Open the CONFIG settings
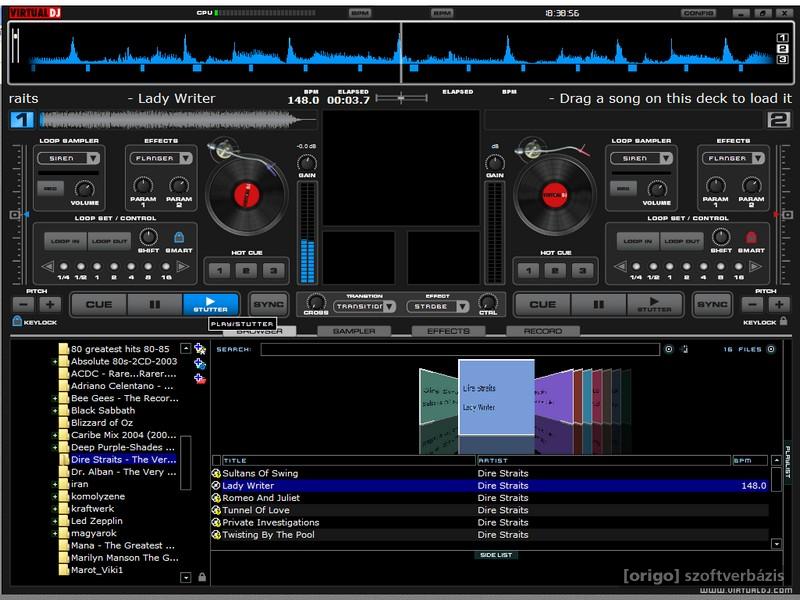Screen dimensions: 800x600 (698, 13)
